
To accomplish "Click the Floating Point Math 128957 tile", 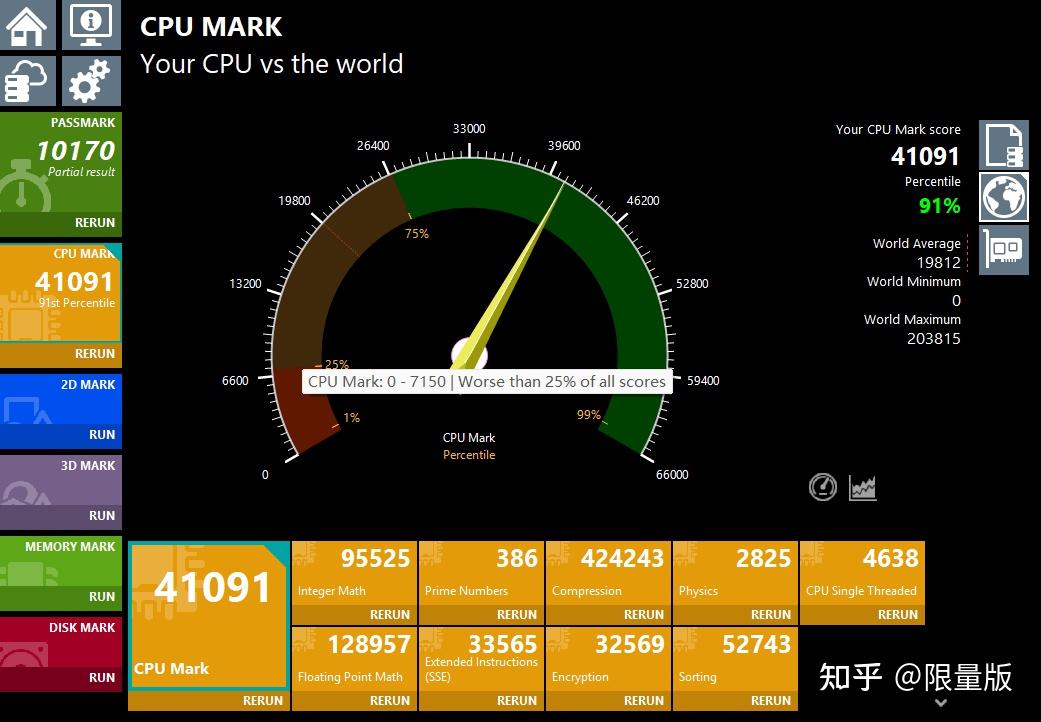I will point(355,659).
